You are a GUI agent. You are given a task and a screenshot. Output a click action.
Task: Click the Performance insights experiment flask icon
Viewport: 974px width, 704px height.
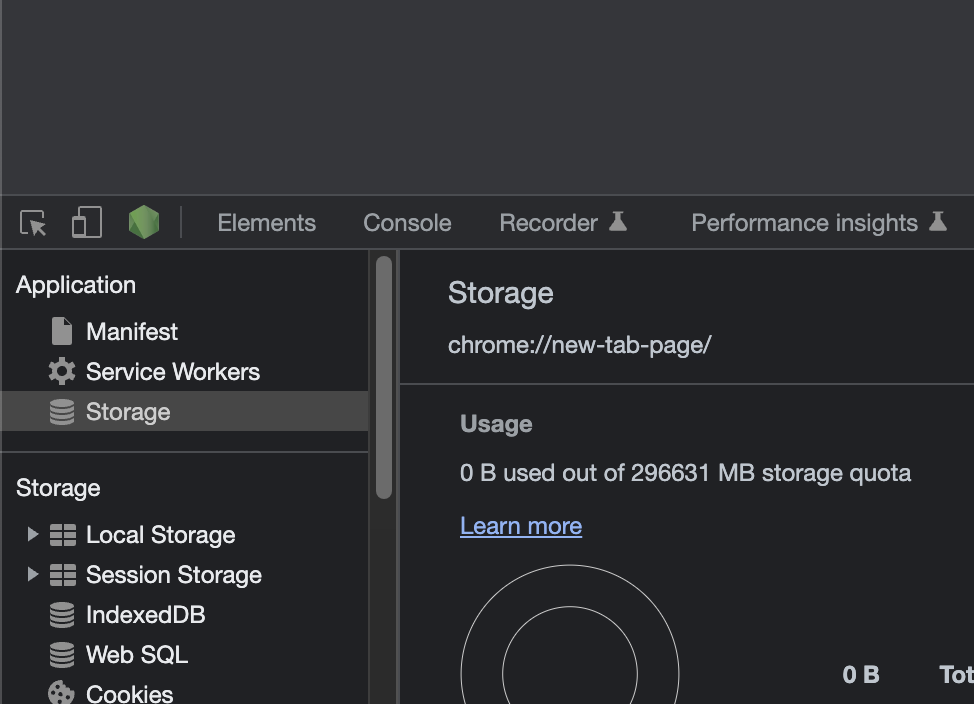[x=938, y=222]
